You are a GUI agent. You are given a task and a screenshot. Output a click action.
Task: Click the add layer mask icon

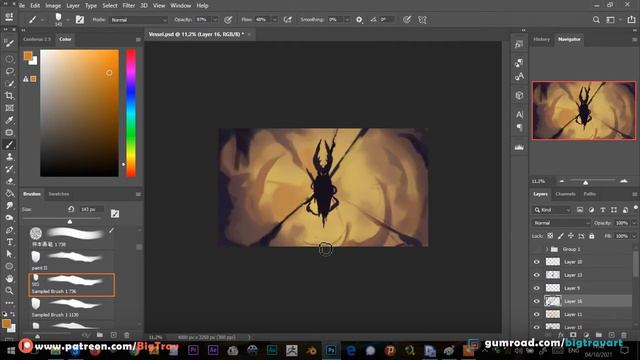click(x=573, y=335)
